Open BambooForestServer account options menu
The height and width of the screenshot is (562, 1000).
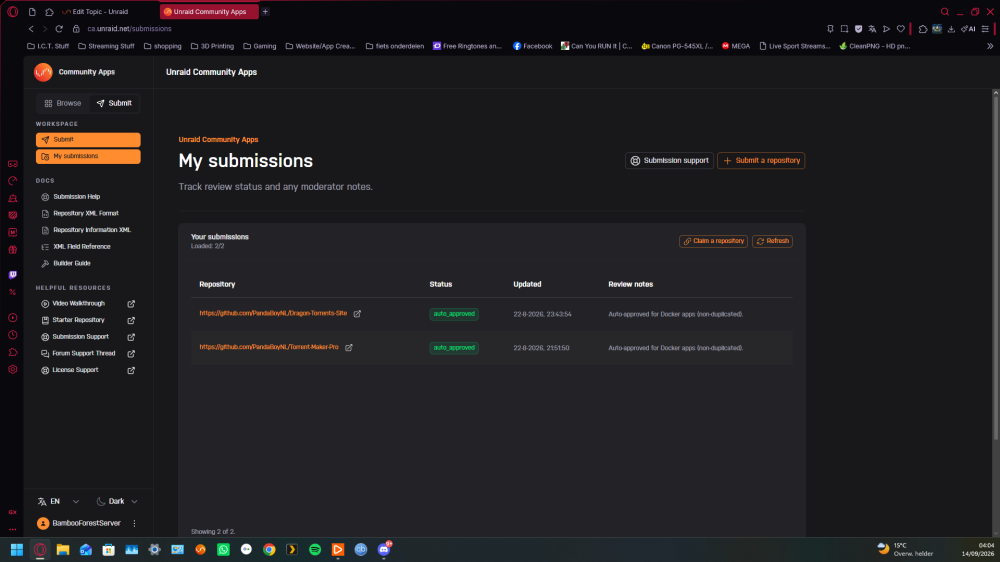[x=134, y=524]
